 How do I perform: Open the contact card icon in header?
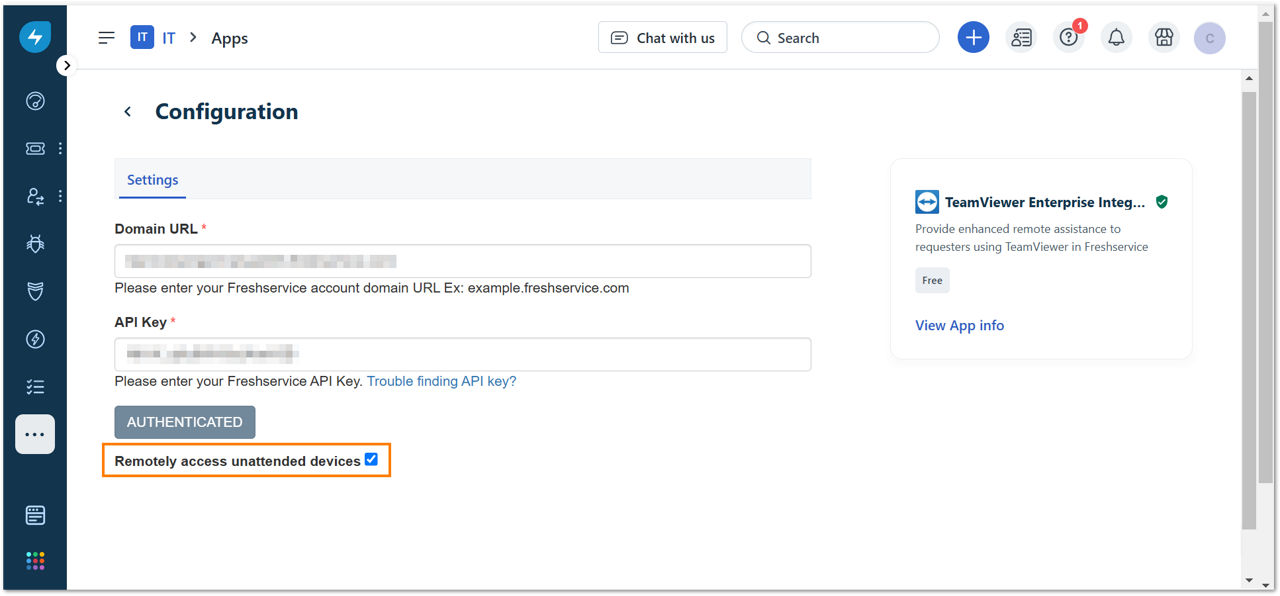tap(1021, 38)
